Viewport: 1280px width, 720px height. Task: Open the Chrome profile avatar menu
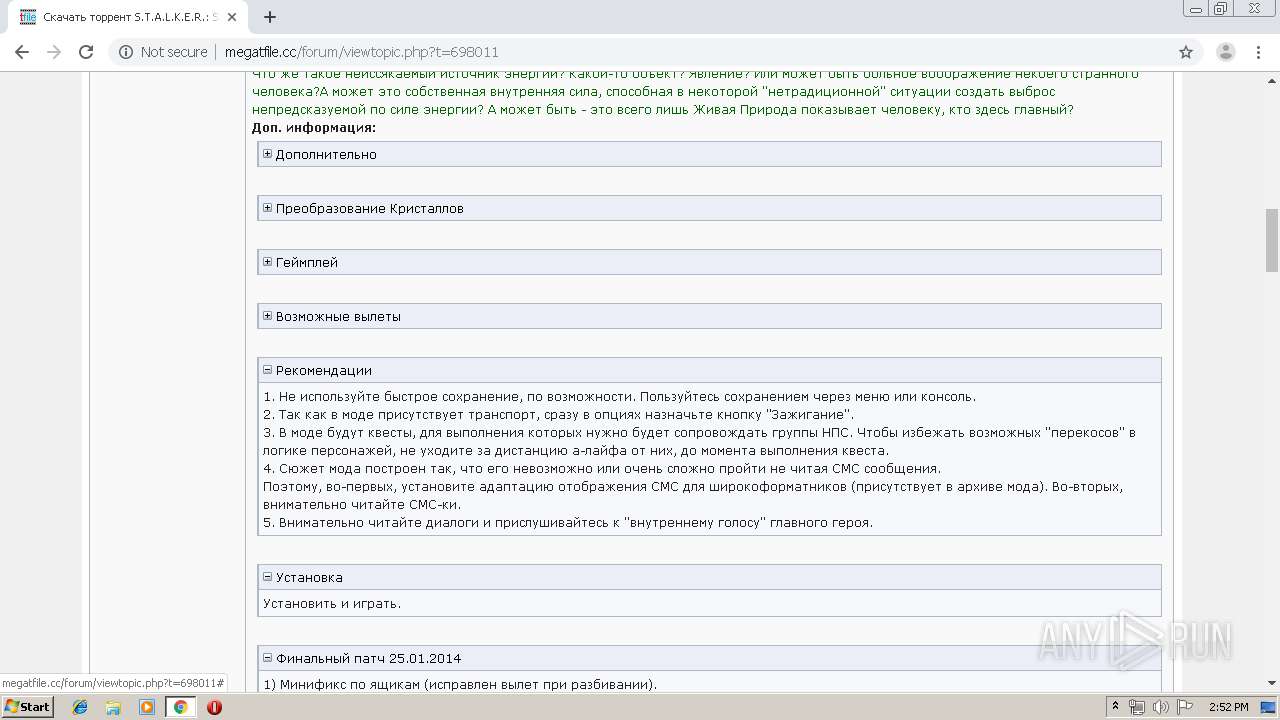[1225, 52]
